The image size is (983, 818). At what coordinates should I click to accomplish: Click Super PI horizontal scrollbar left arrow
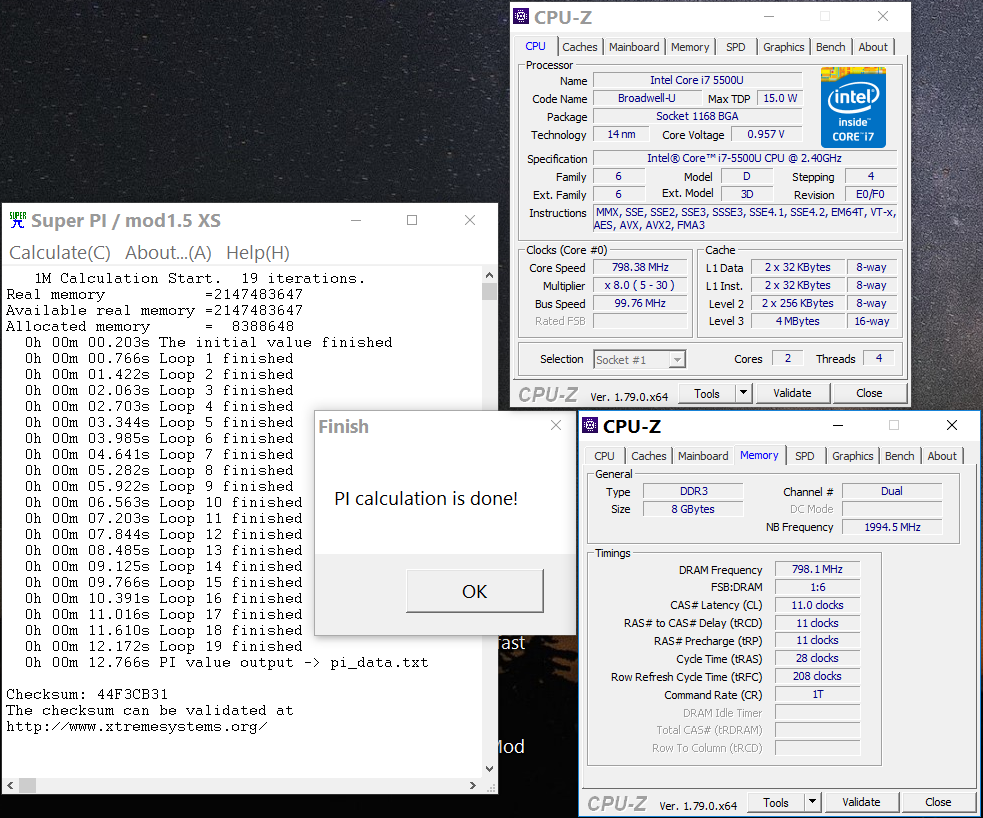click(10, 785)
